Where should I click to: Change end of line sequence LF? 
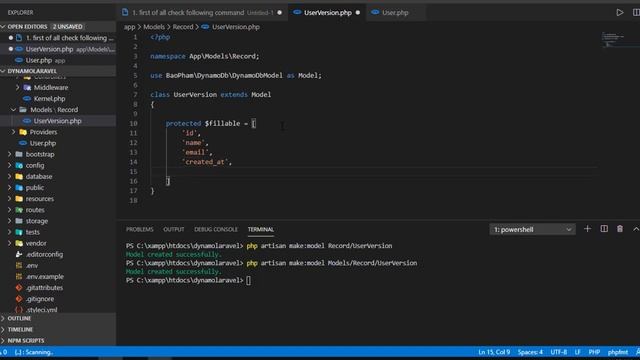(578, 352)
